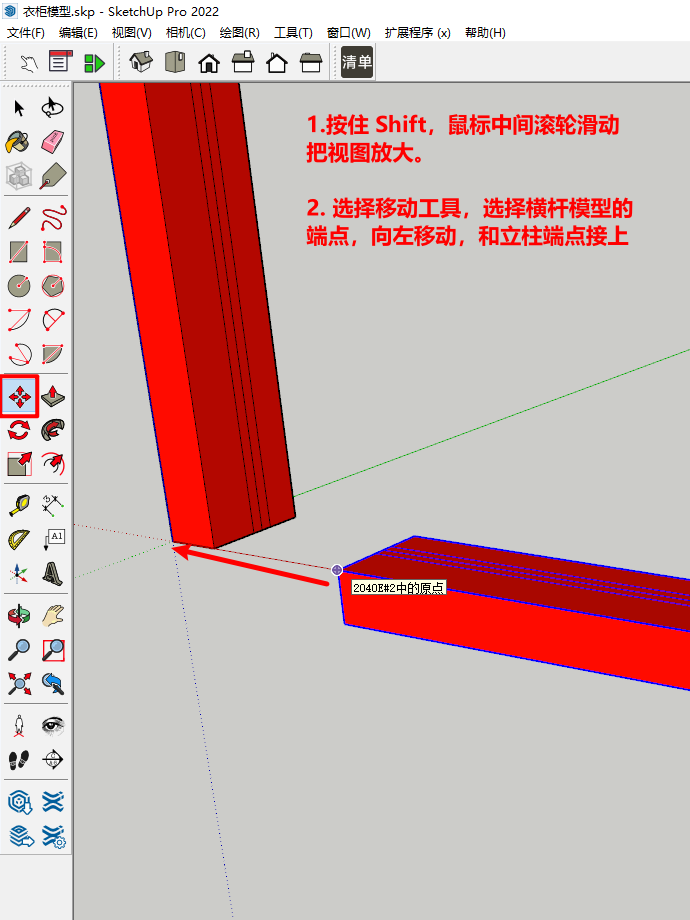This screenshot has width=690, height=920.
Task: Choose the Line pencil tool
Action: pos(19,217)
